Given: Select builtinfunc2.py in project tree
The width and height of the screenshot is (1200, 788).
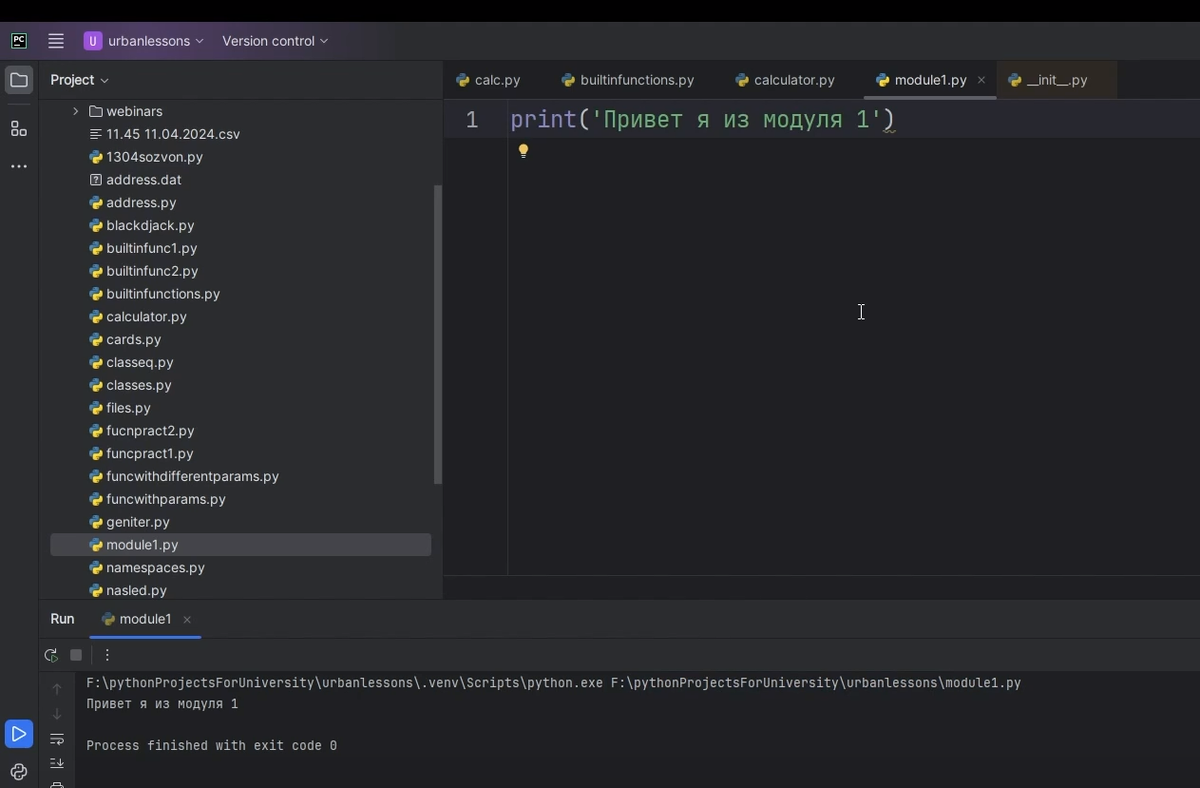Looking at the screenshot, I should (x=144, y=271).
